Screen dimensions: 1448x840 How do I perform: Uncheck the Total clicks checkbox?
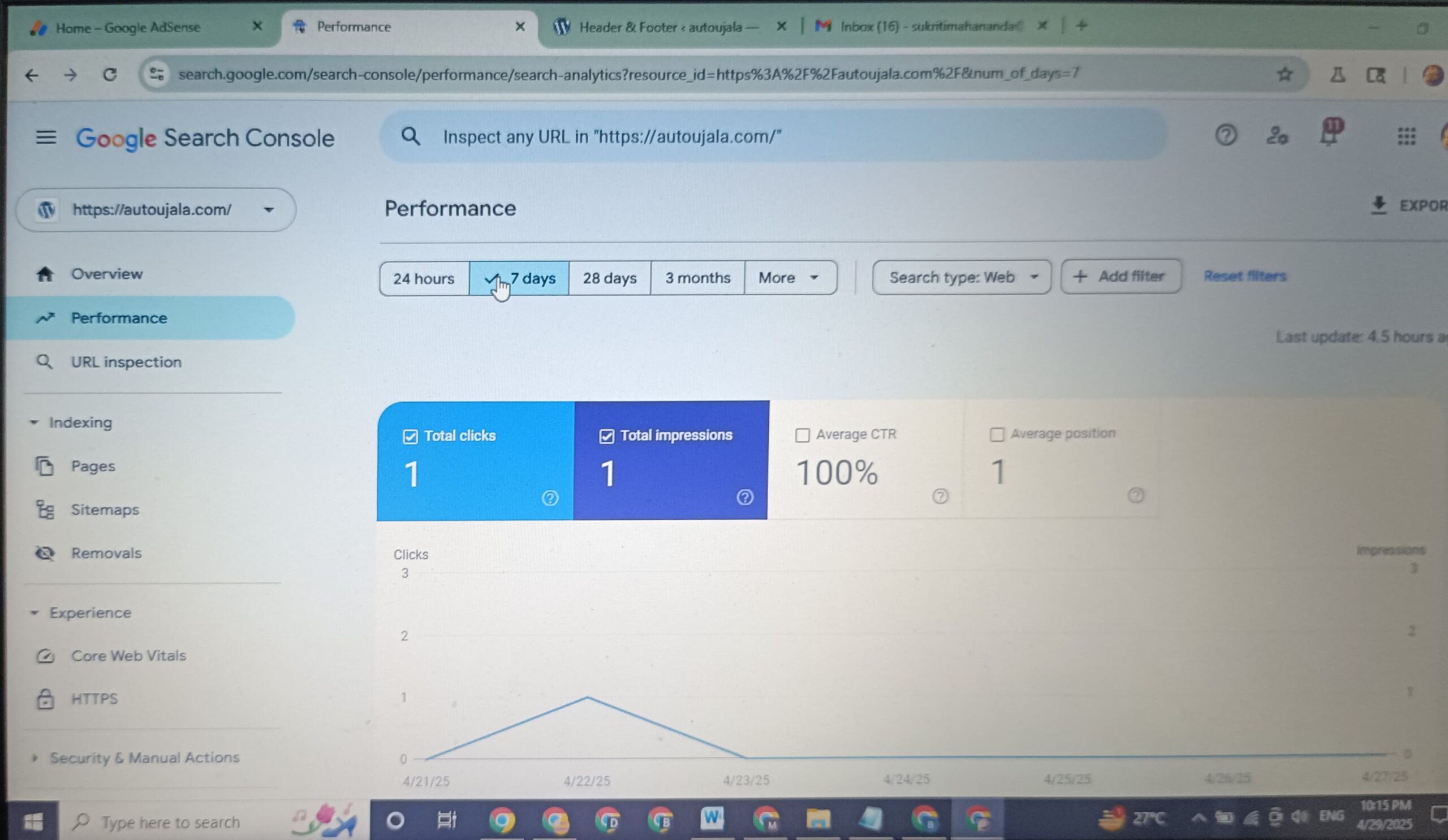tap(410, 437)
